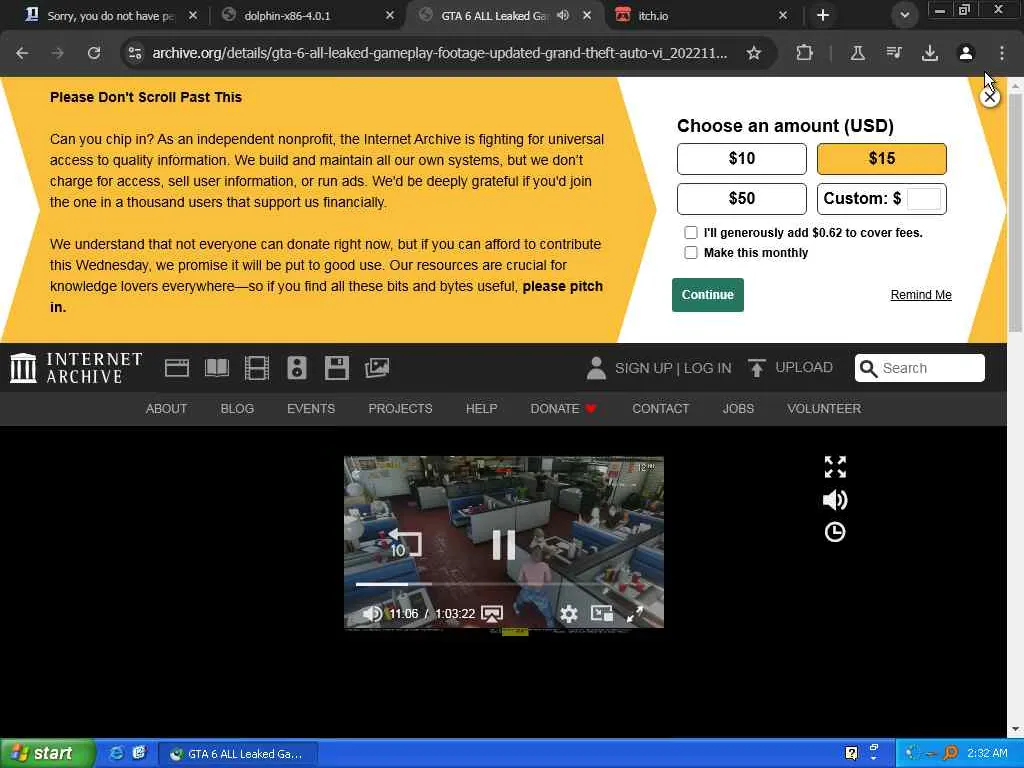This screenshot has width=1024, height=768.
Task: Switch to the 'Sorry, you do not have' tab
Action: 110,15
